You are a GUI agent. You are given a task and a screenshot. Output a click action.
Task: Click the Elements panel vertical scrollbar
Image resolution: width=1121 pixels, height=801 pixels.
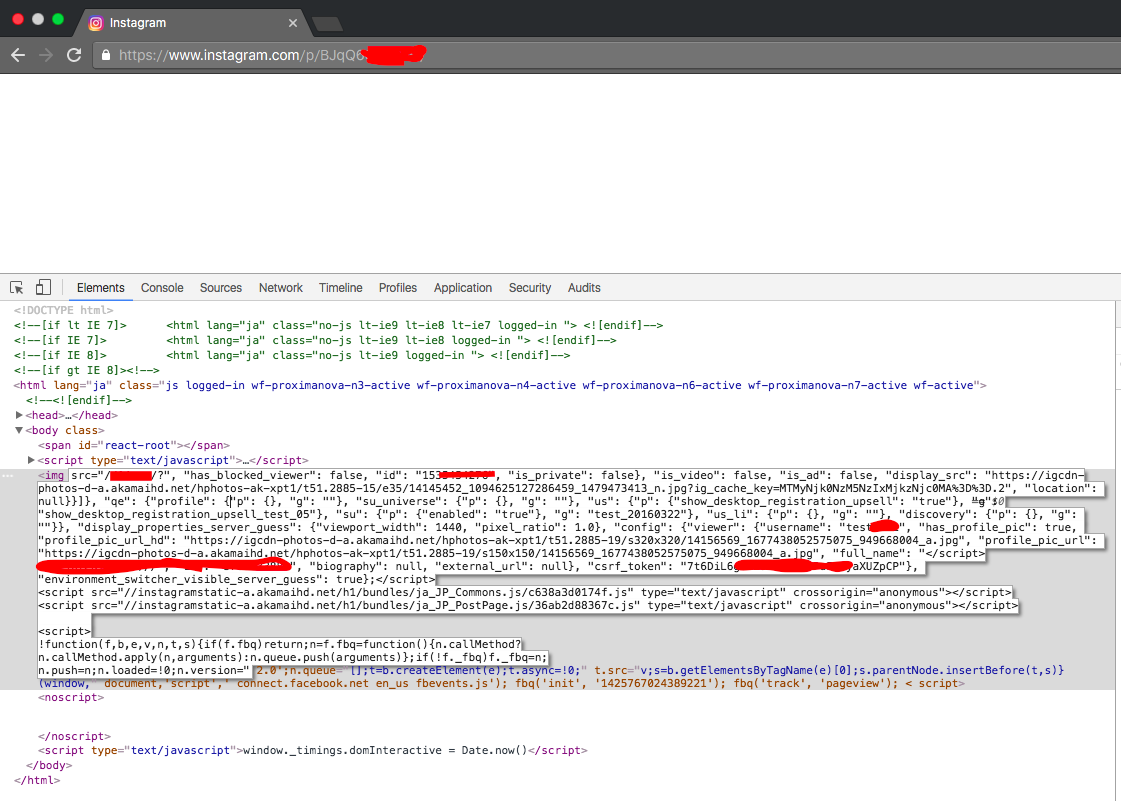1117,551
